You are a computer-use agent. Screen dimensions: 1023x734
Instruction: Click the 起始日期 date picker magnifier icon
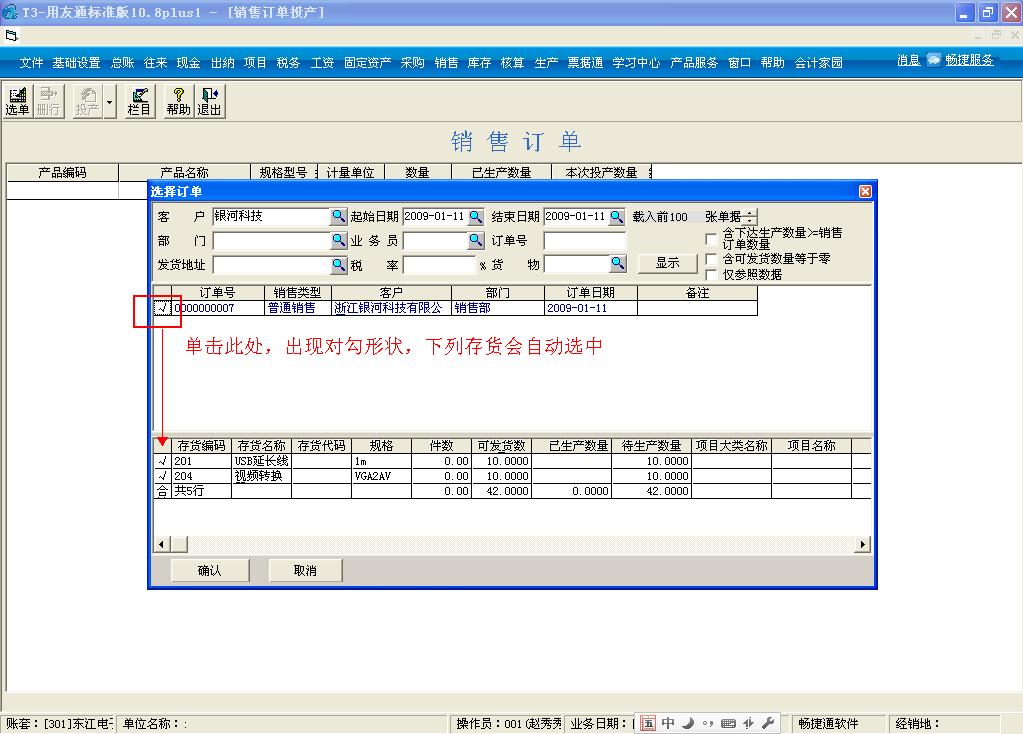click(x=474, y=215)
